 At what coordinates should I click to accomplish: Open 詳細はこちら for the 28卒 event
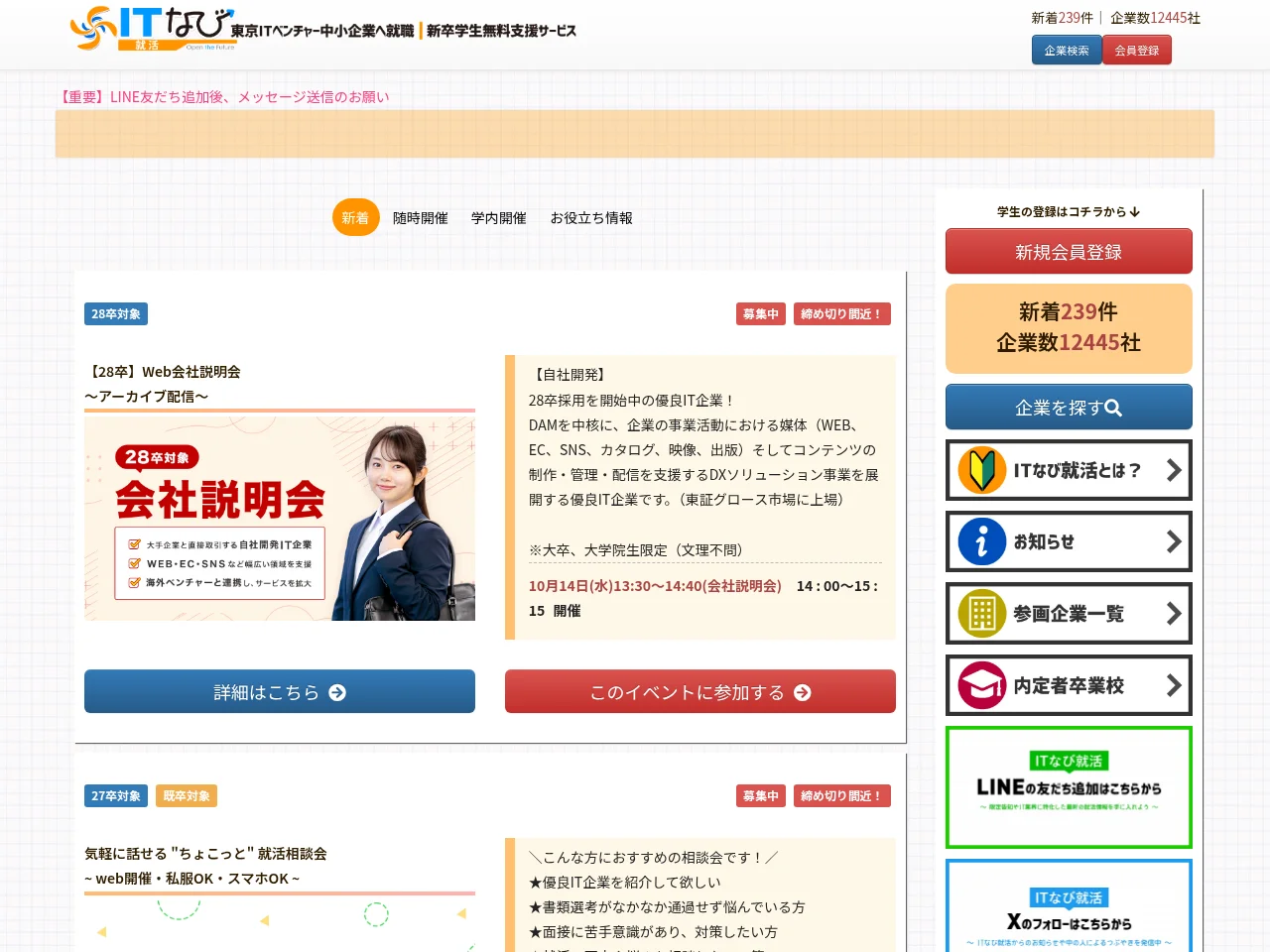[x=280, y=691]
